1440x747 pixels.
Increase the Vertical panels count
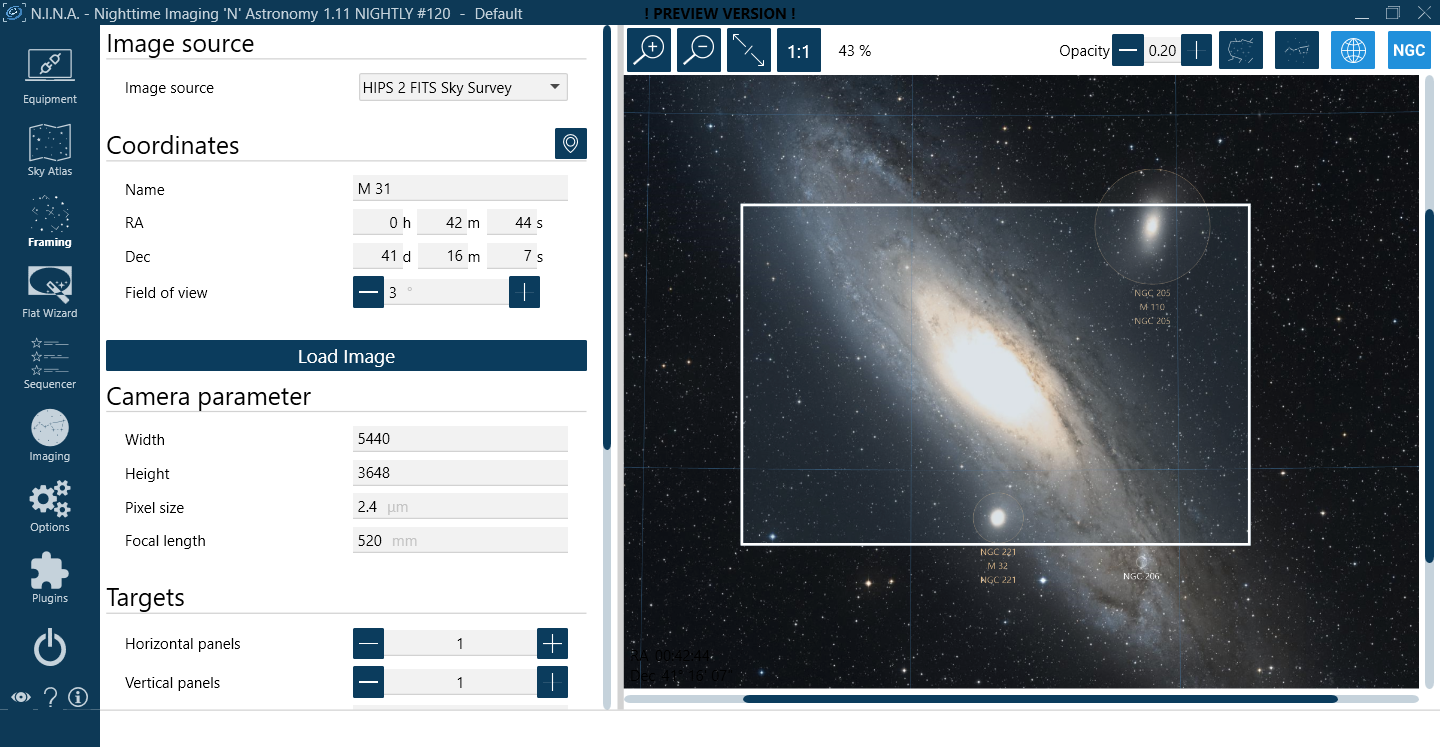pos(552,682)
